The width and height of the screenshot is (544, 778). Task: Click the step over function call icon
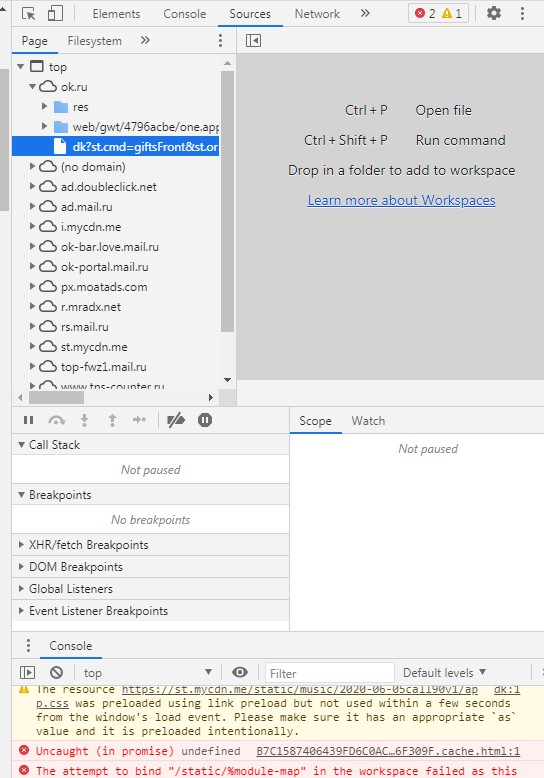coord(57,421)
